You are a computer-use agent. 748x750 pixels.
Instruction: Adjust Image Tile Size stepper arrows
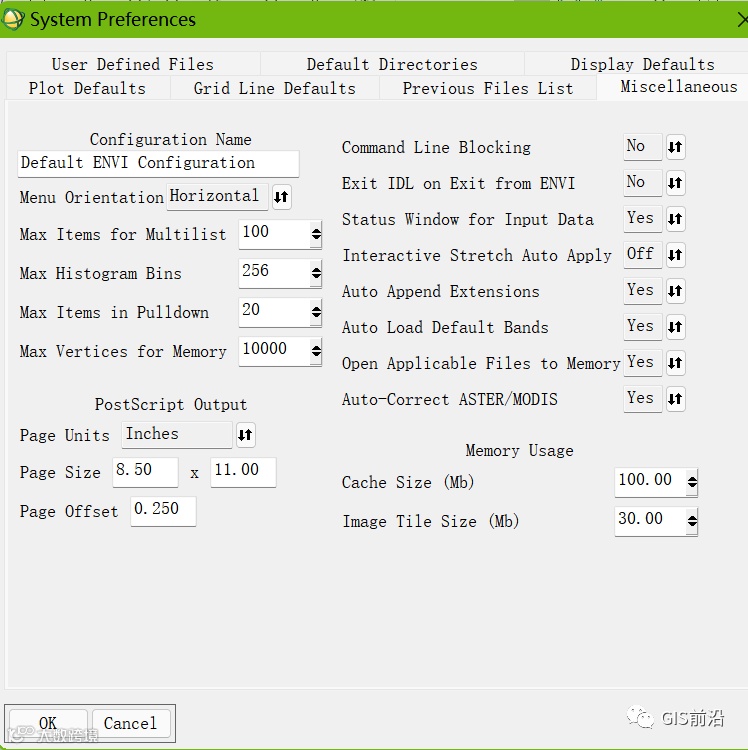(692, 521)
